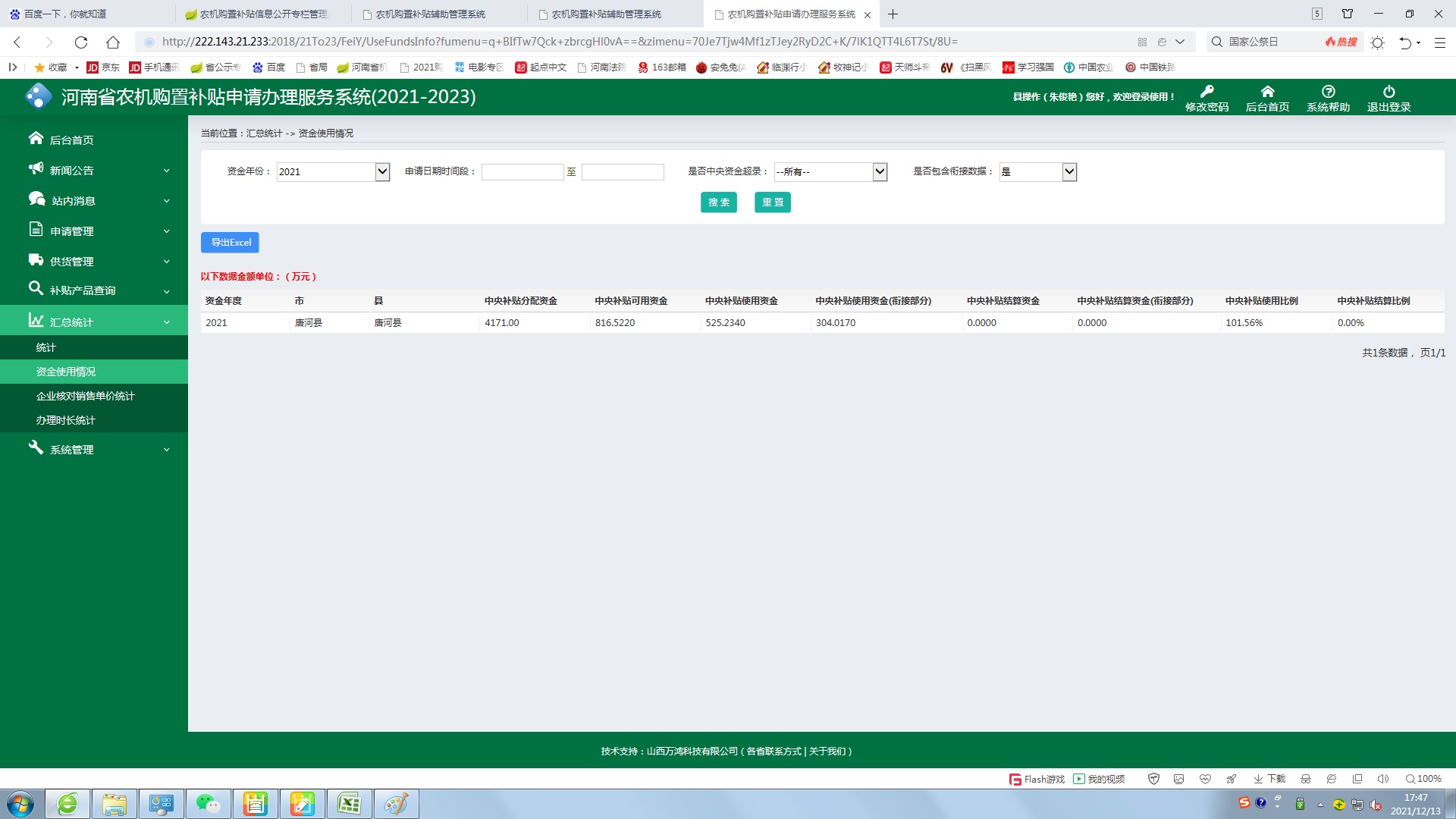
Task: Click the 系统管理 wrench icon in sidebar
Action: click(36, 447)
